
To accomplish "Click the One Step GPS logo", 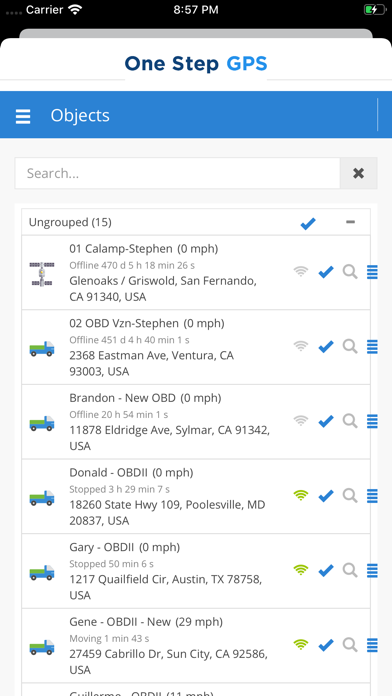I will click(x=196, y=64).
